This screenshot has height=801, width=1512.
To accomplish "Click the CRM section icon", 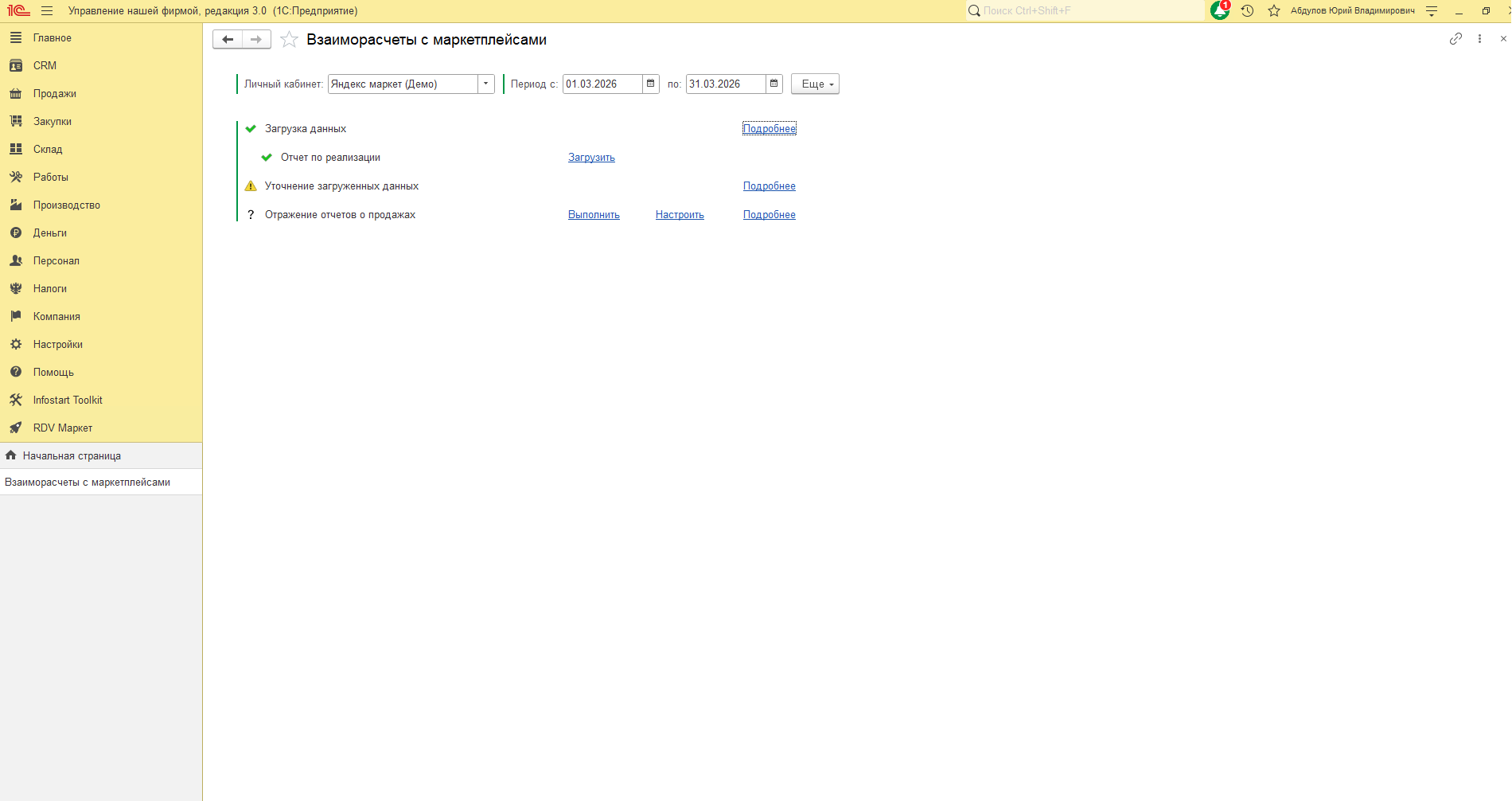I will pos(16,65).
